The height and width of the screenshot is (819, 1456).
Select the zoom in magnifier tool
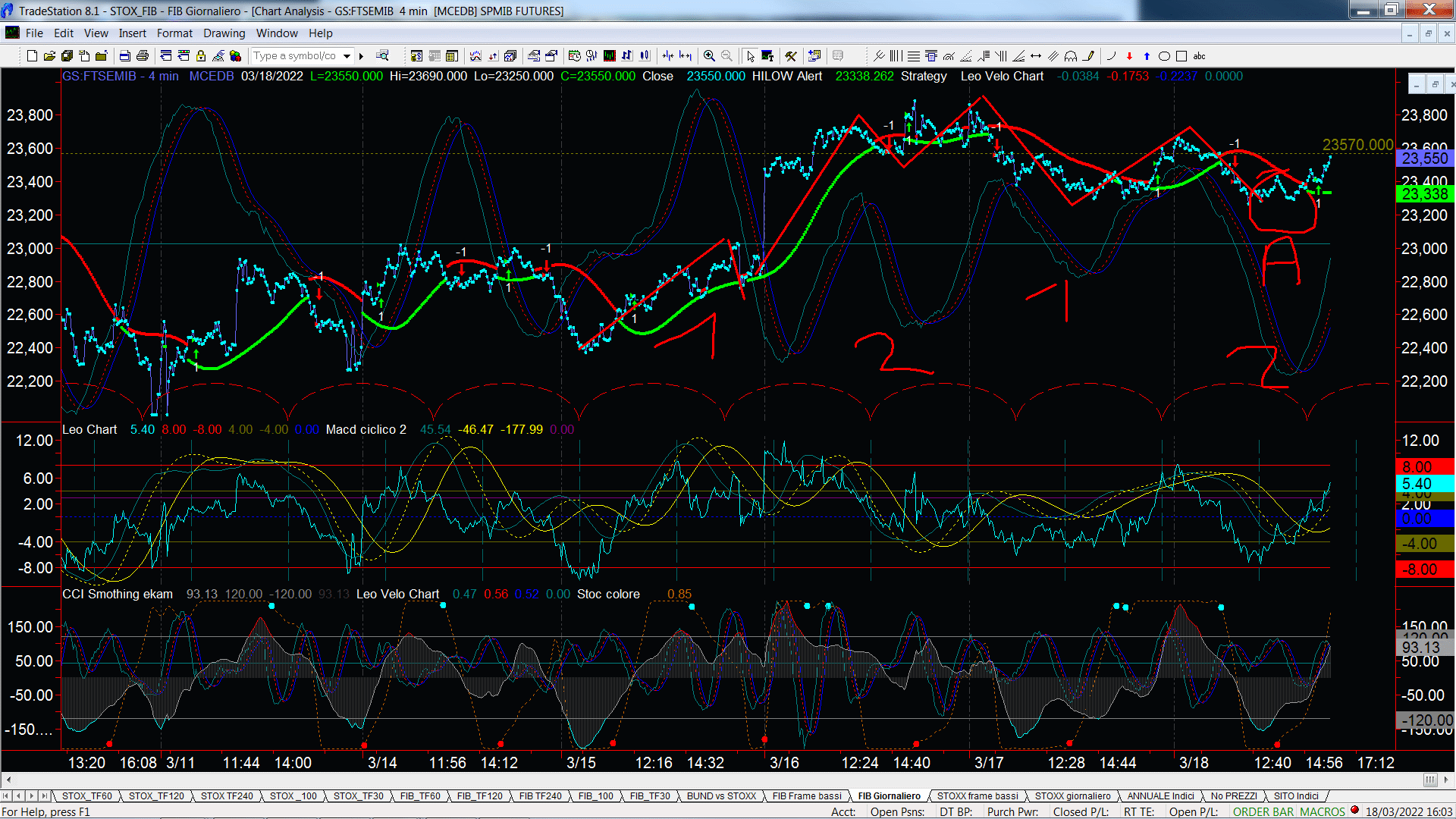(x=709, y=56)
